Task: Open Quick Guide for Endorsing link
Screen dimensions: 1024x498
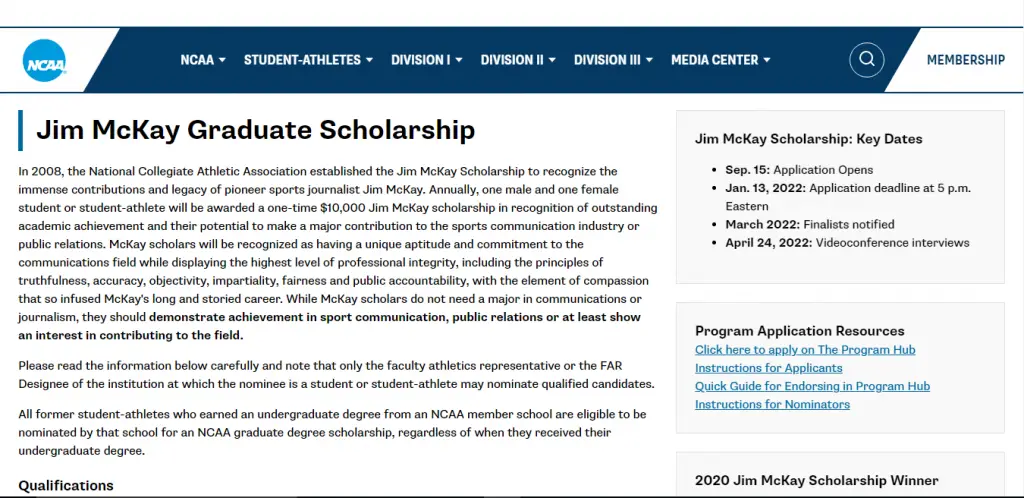Action: click(x=812, y=386)
